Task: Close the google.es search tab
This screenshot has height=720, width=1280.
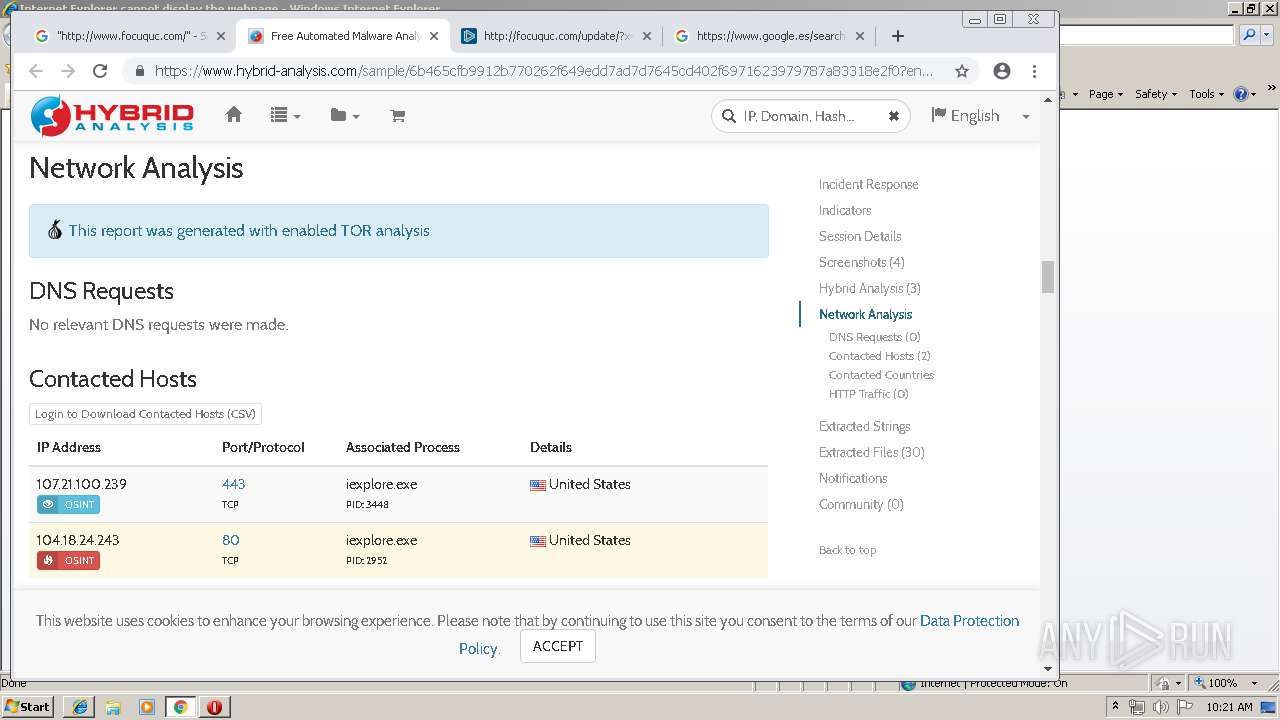Action: [x=859, y=36]
